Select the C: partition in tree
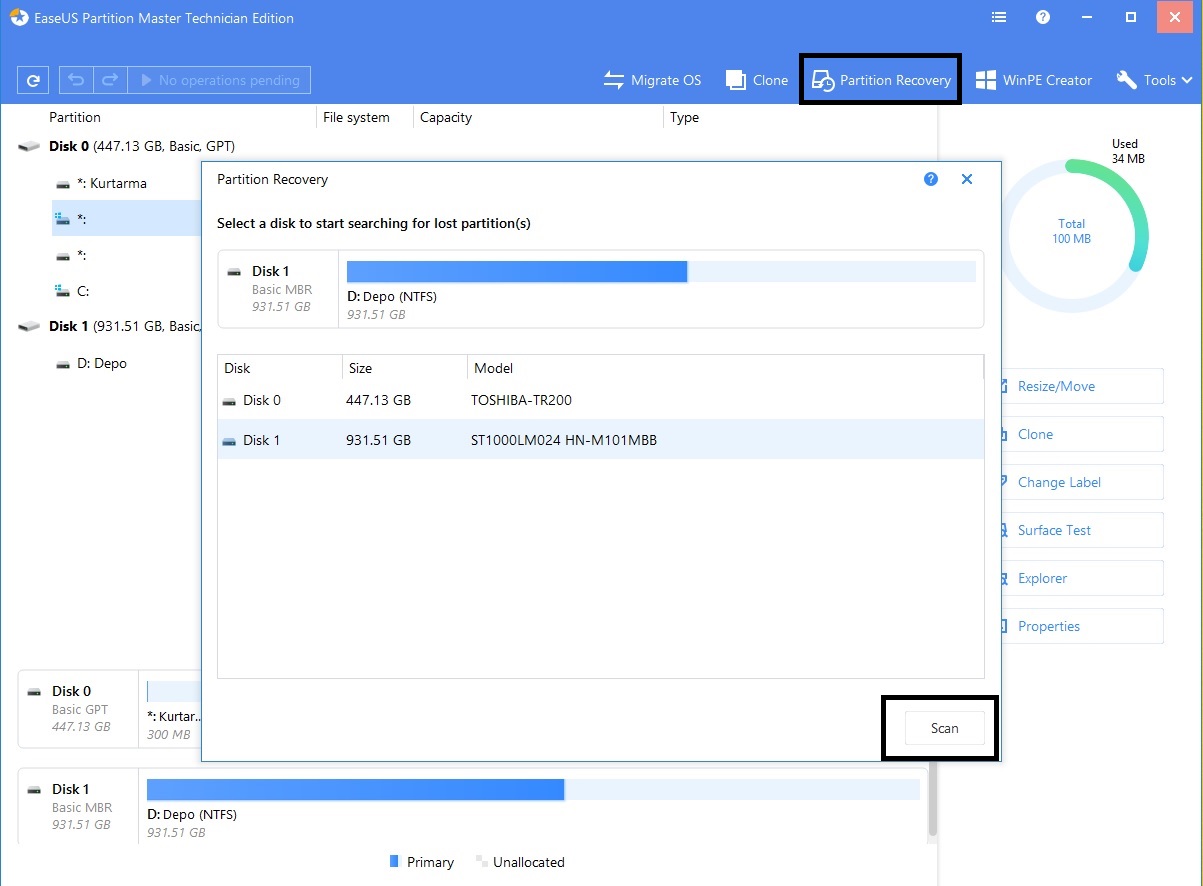 tap(83, 291)
